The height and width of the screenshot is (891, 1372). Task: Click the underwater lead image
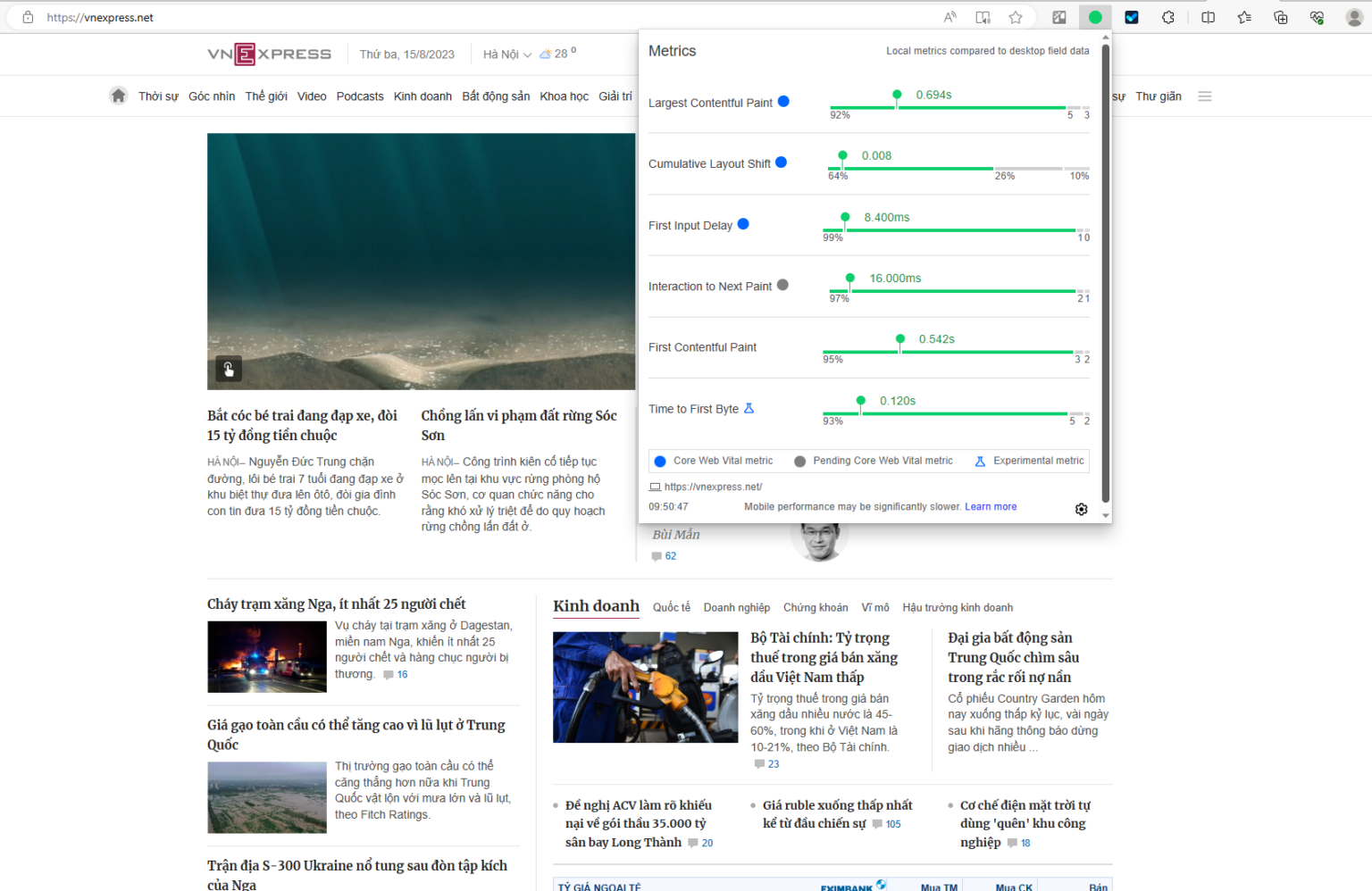pyautogui.click(x=421, y=262)
